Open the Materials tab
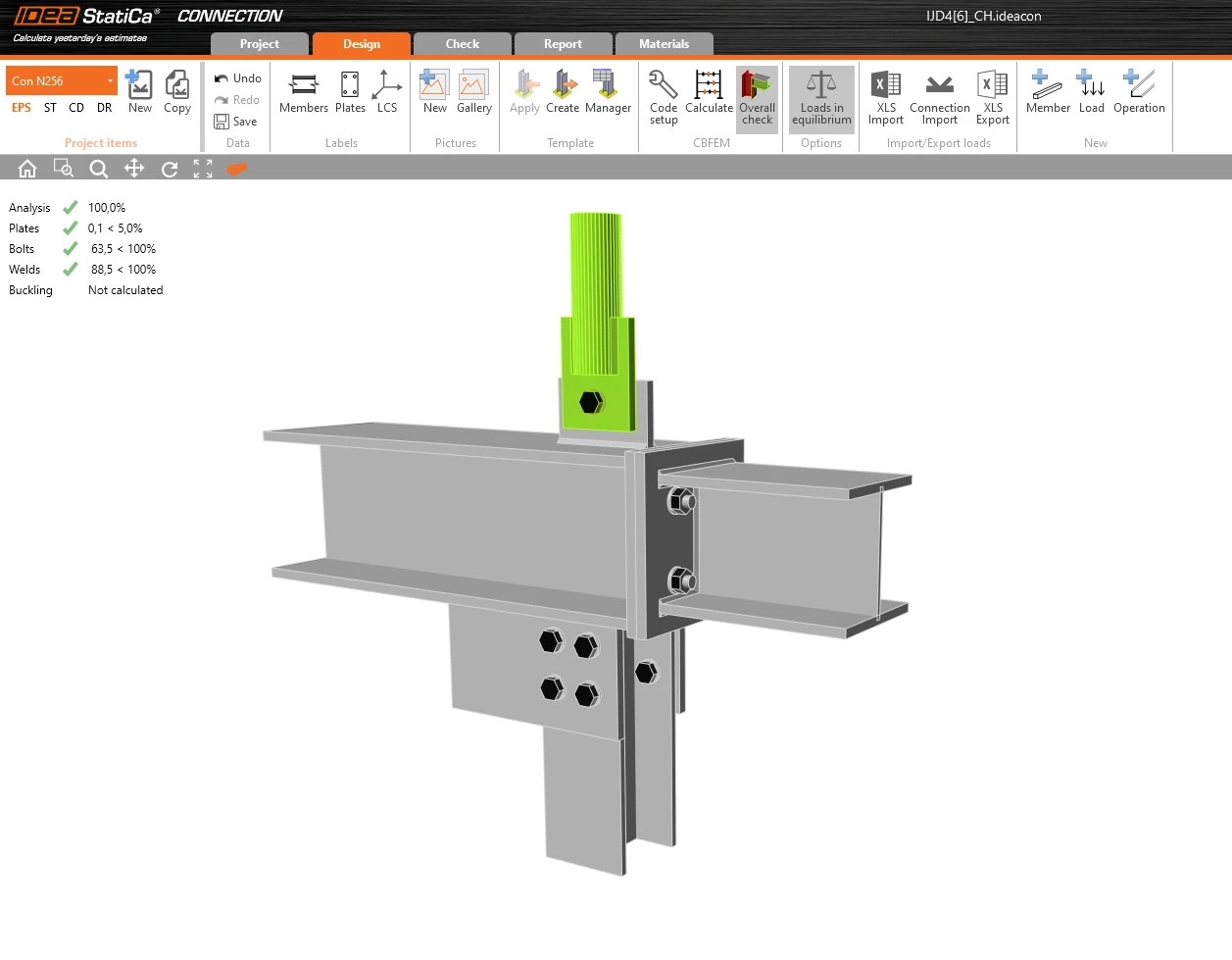This screenshot has height=960, width=1232. coord(665,44)
